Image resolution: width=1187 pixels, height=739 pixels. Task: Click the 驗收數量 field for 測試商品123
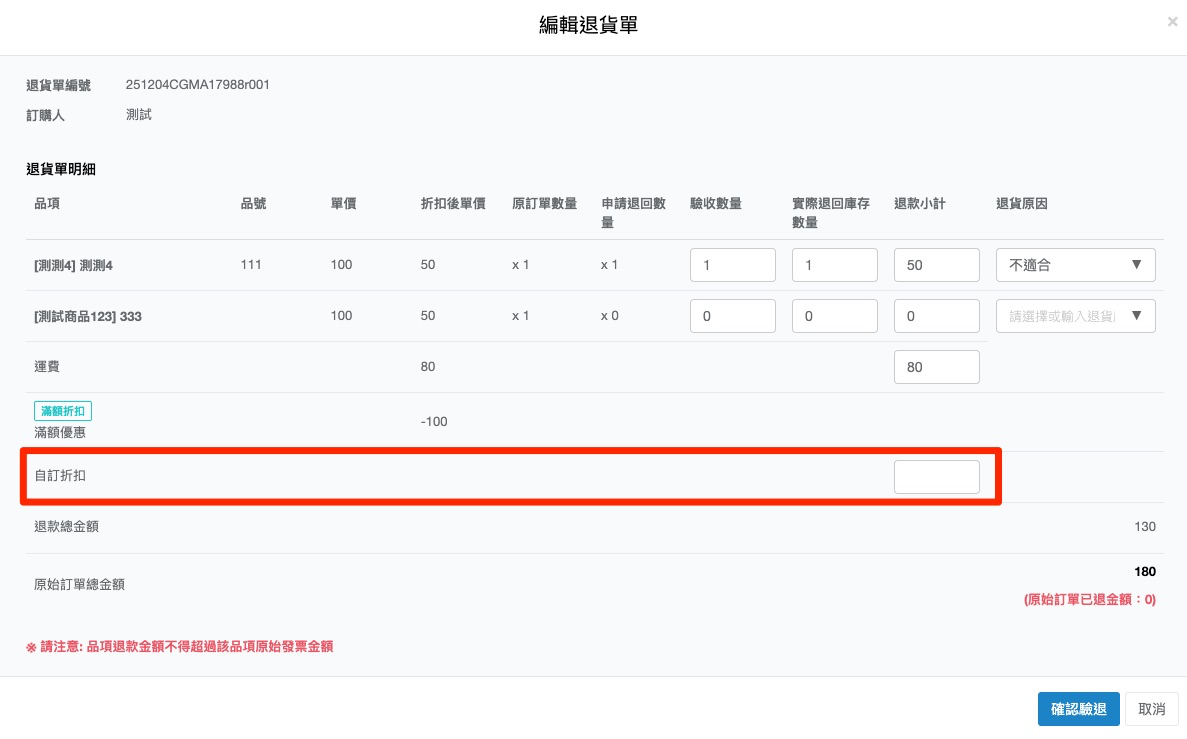click(x=732, y=316)
